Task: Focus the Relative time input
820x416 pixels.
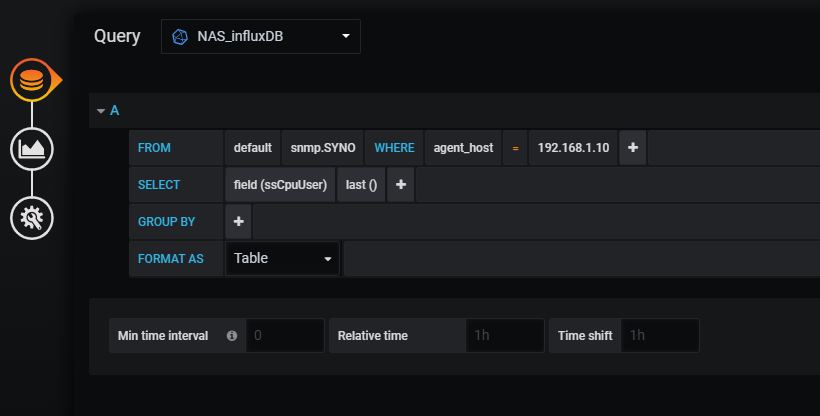Action: click(x=505, y=335)
